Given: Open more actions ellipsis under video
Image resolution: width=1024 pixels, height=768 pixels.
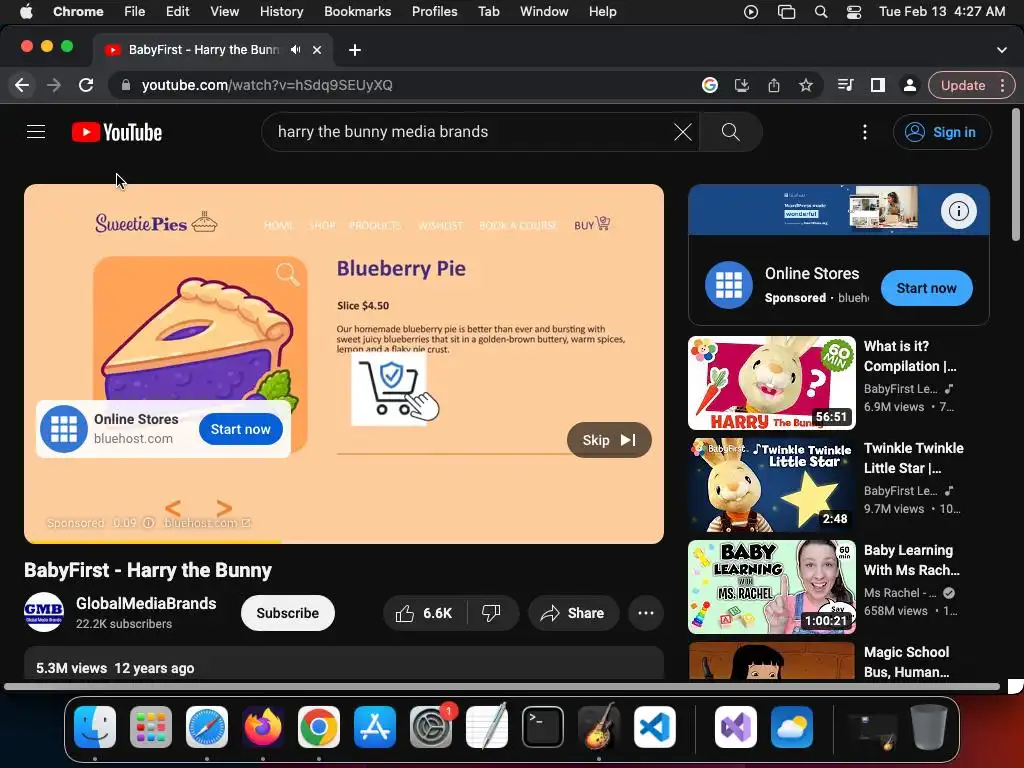Looking at the screenshot, I should 646,613.
